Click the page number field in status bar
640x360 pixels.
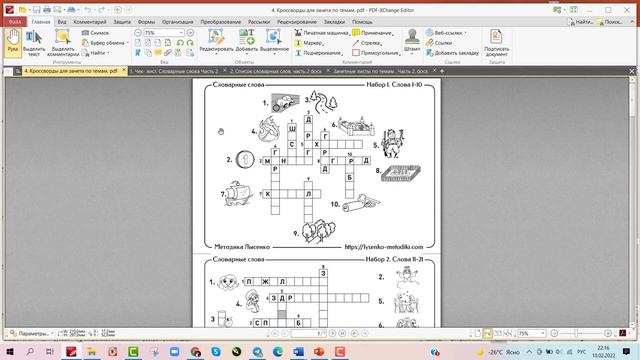click(308, 333)
